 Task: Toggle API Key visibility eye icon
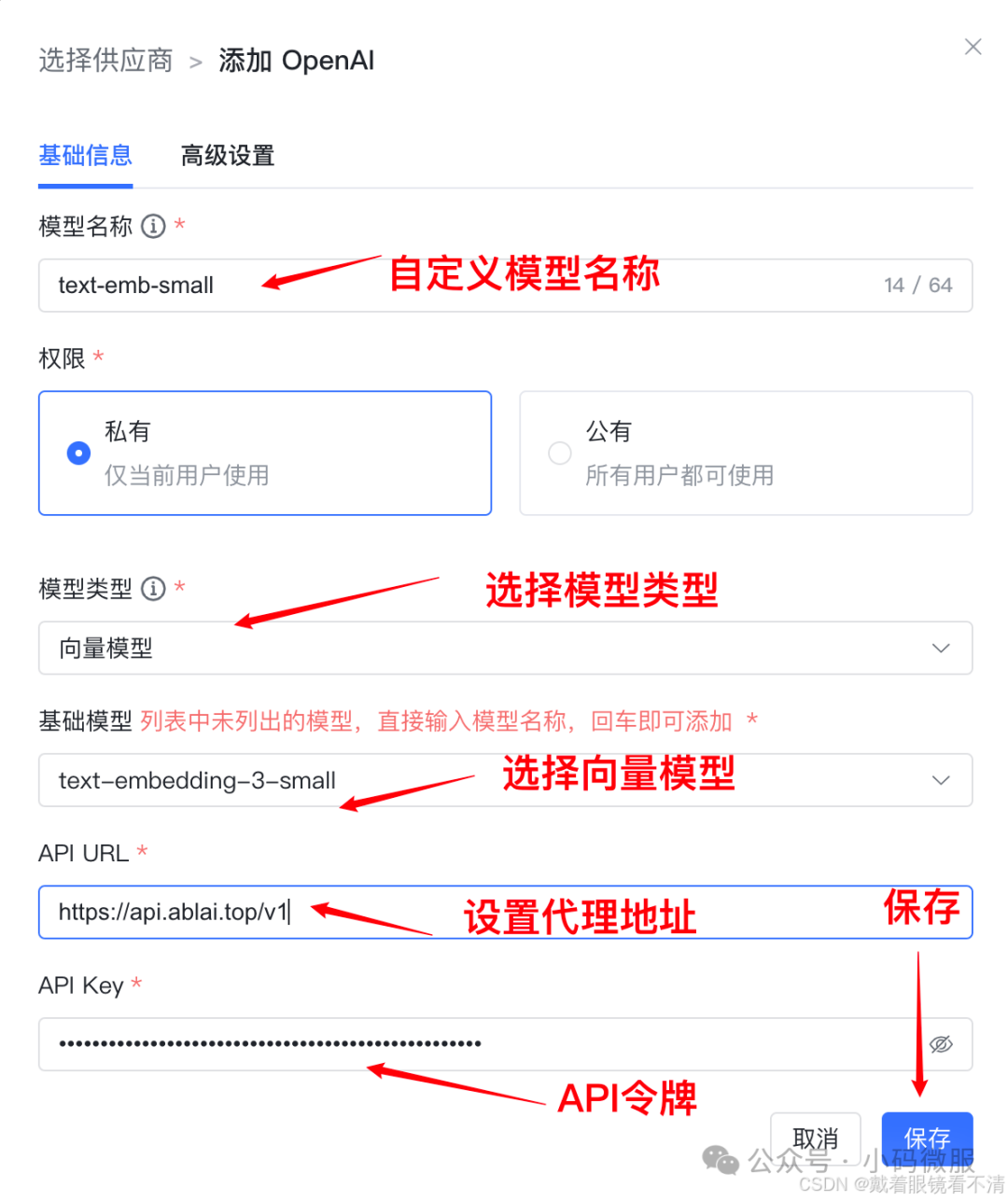[x=941, y=1043]
